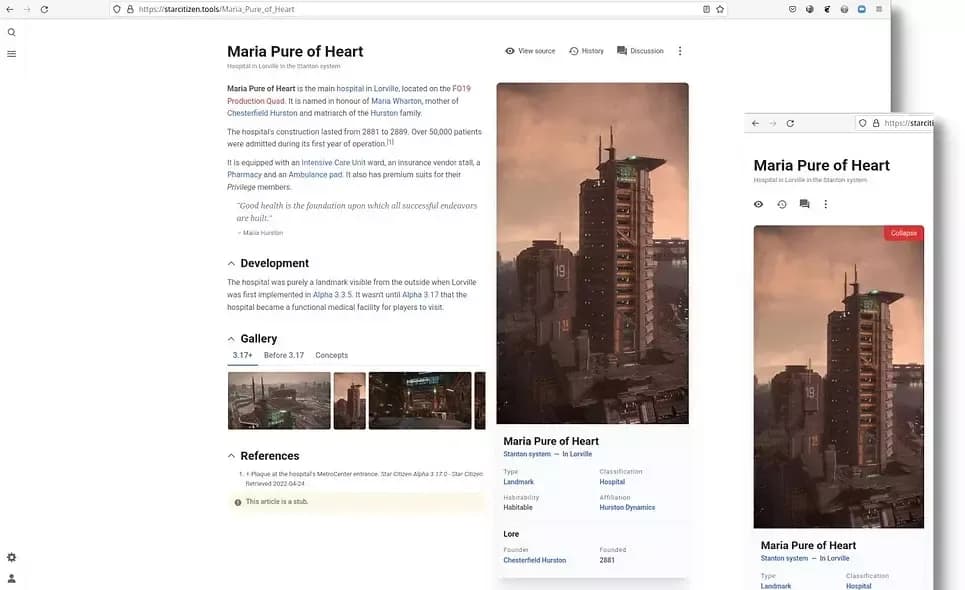Collapse the Gallery section
This screenshot has height=590, width=965.
click(231, 338)
